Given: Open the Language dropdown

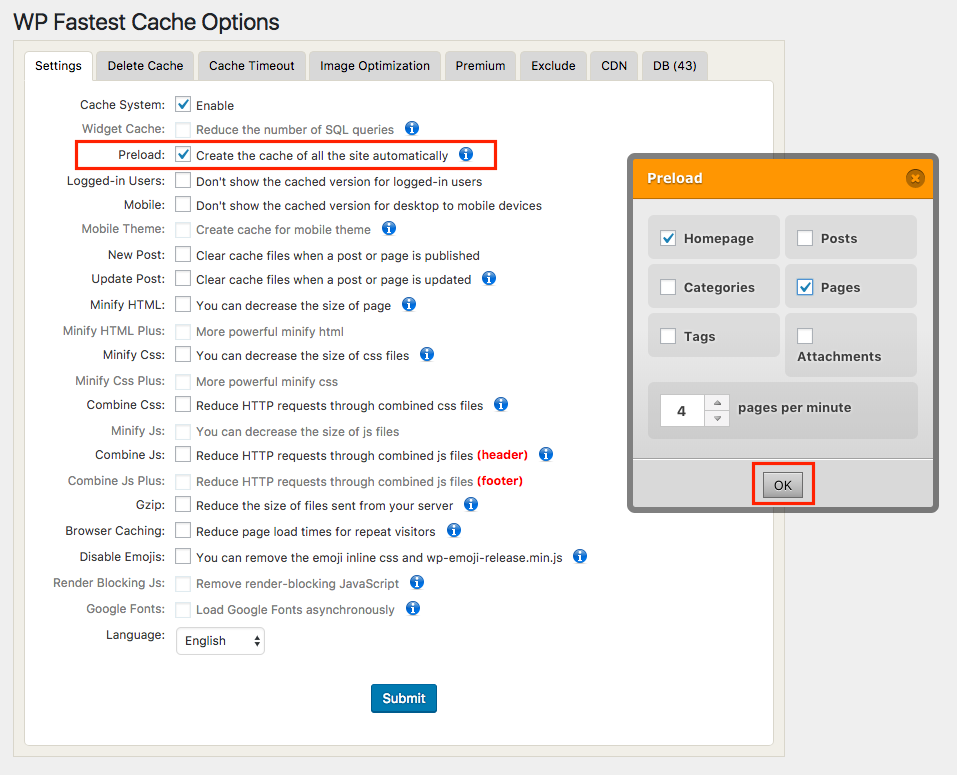Looking at the screenshot, I should pyautogui.click(x=220, y=641).
